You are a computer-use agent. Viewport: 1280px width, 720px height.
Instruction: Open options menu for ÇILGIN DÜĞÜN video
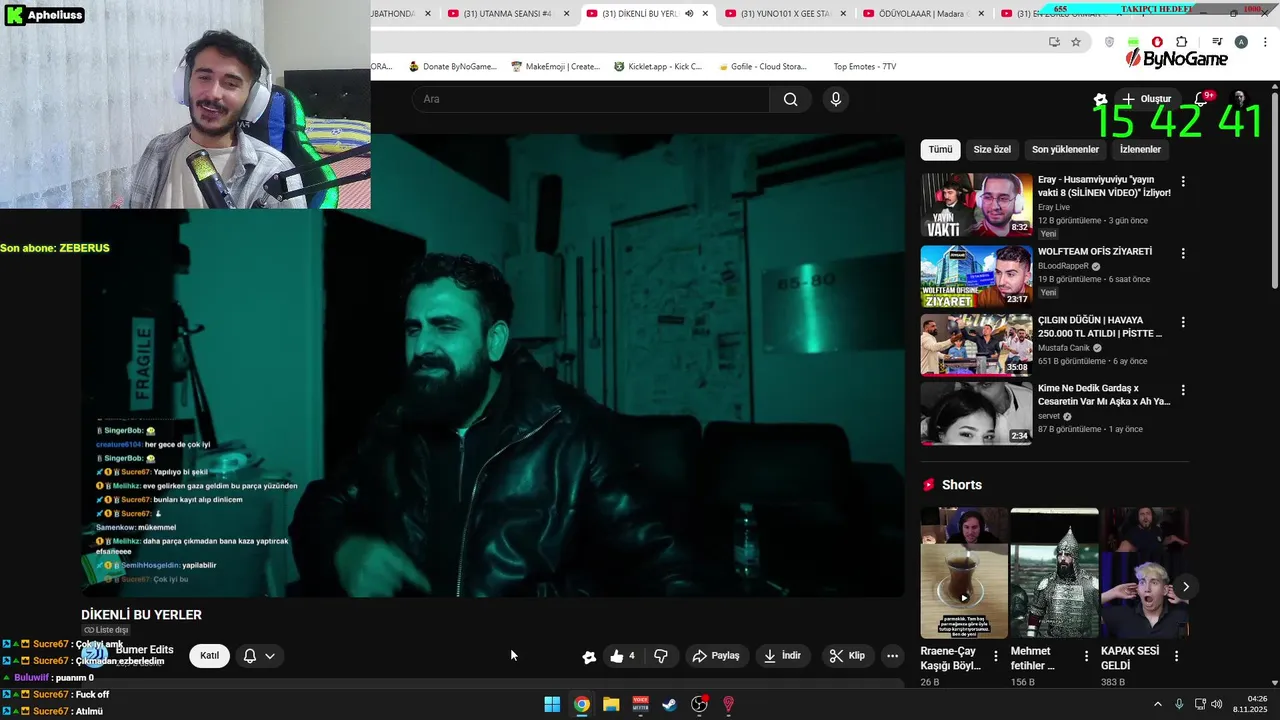(1183, 322)
